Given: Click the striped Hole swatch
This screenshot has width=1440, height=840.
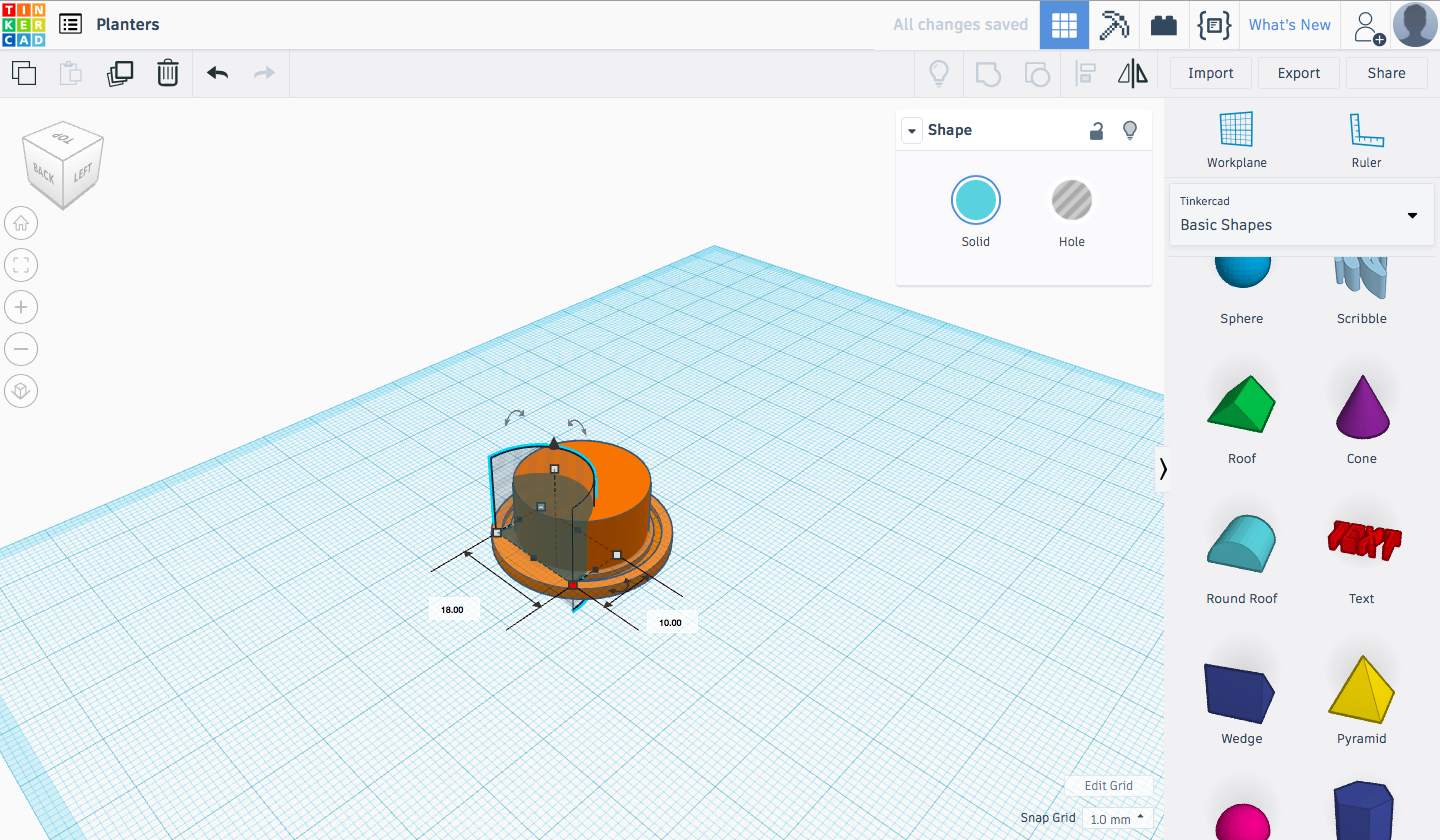Looking at the screenshot, I should (x=1071, y=201).
